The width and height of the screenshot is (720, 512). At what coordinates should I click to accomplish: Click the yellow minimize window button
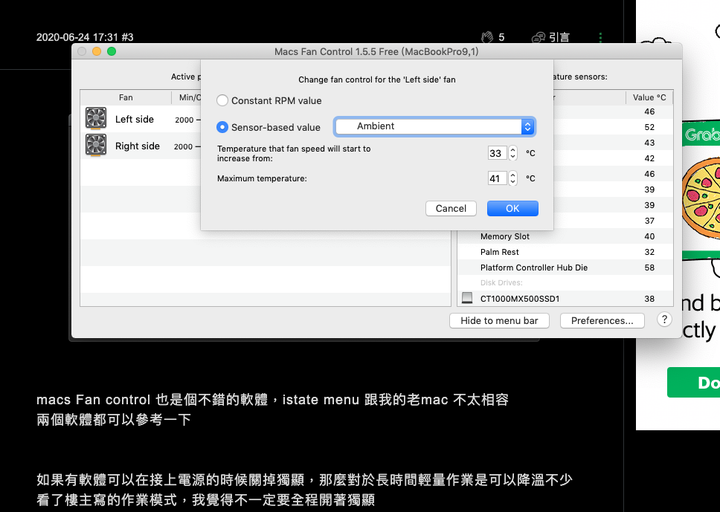click(x=96, y=51)
